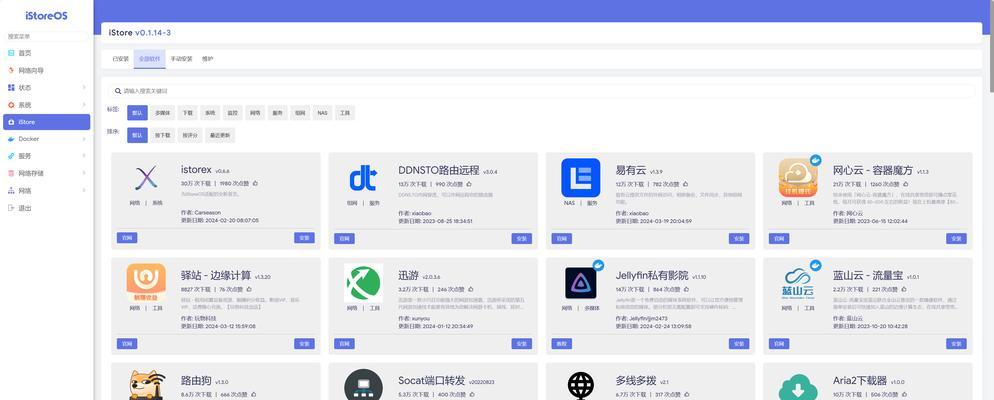Install 驿站 边缘计算 with its 安装 button
The height and width of the screenshot is (400, 994).
[x=304, y=344]
